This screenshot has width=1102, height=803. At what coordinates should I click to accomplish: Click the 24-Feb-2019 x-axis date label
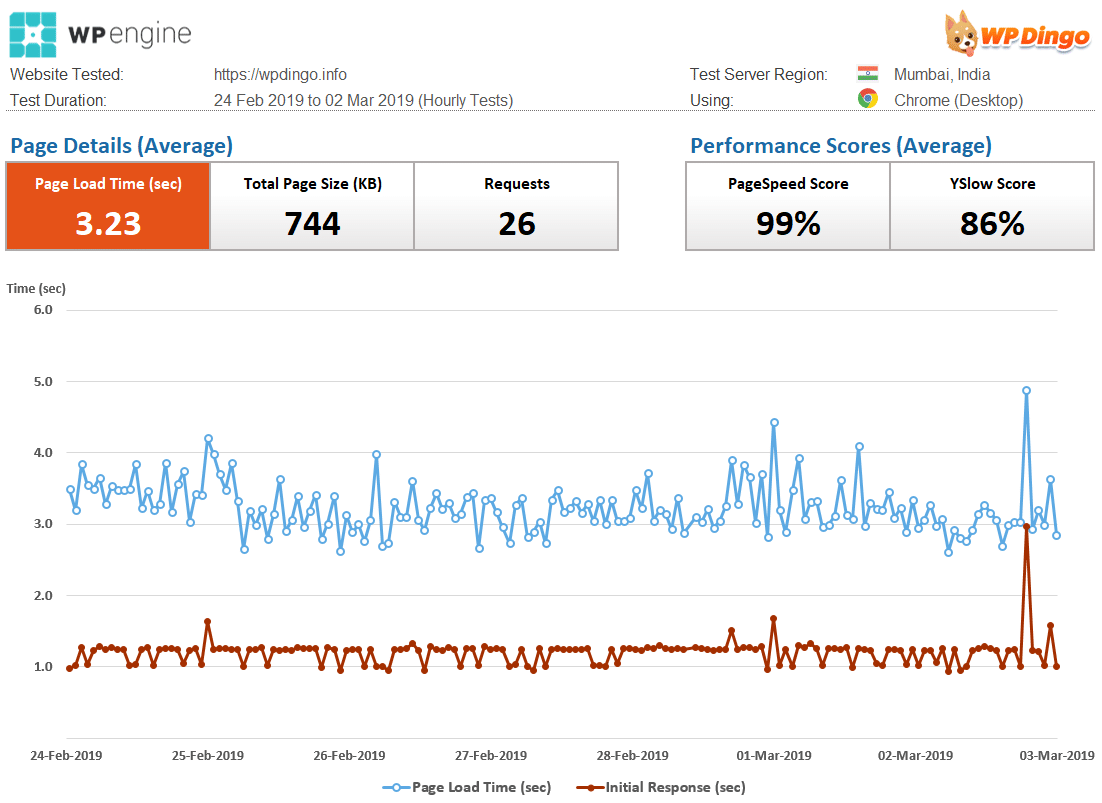point(66,755)
